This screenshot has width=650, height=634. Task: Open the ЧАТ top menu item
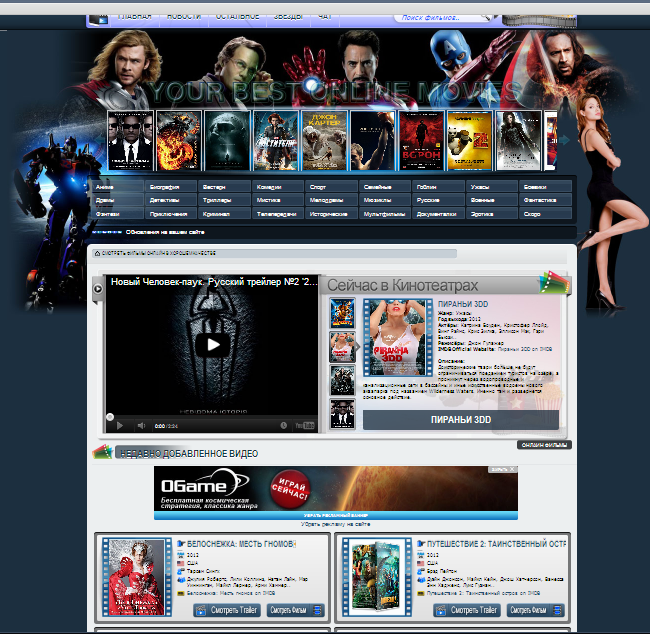(x=325, y=17)
